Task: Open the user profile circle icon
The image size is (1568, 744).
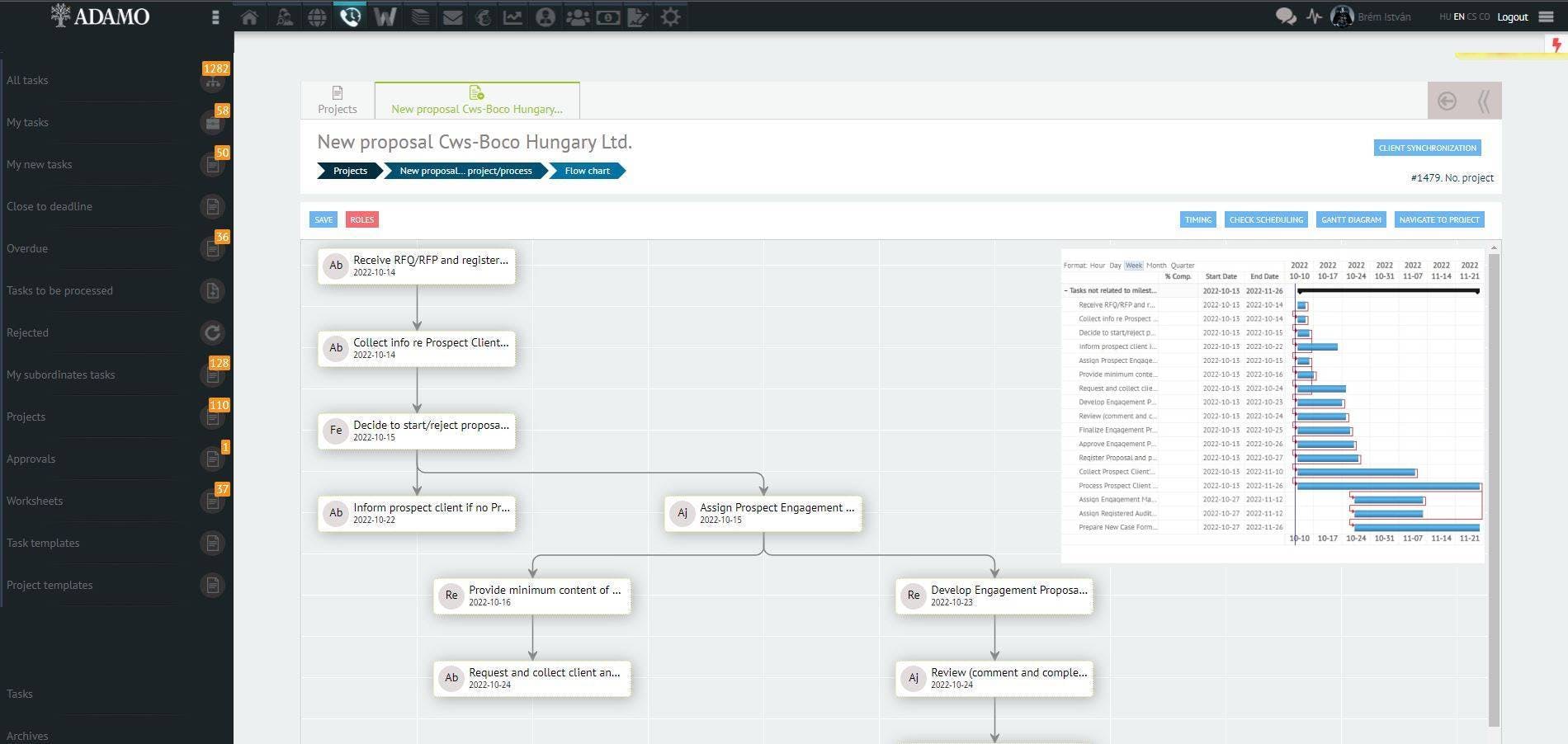Action: tap(545, 16)
